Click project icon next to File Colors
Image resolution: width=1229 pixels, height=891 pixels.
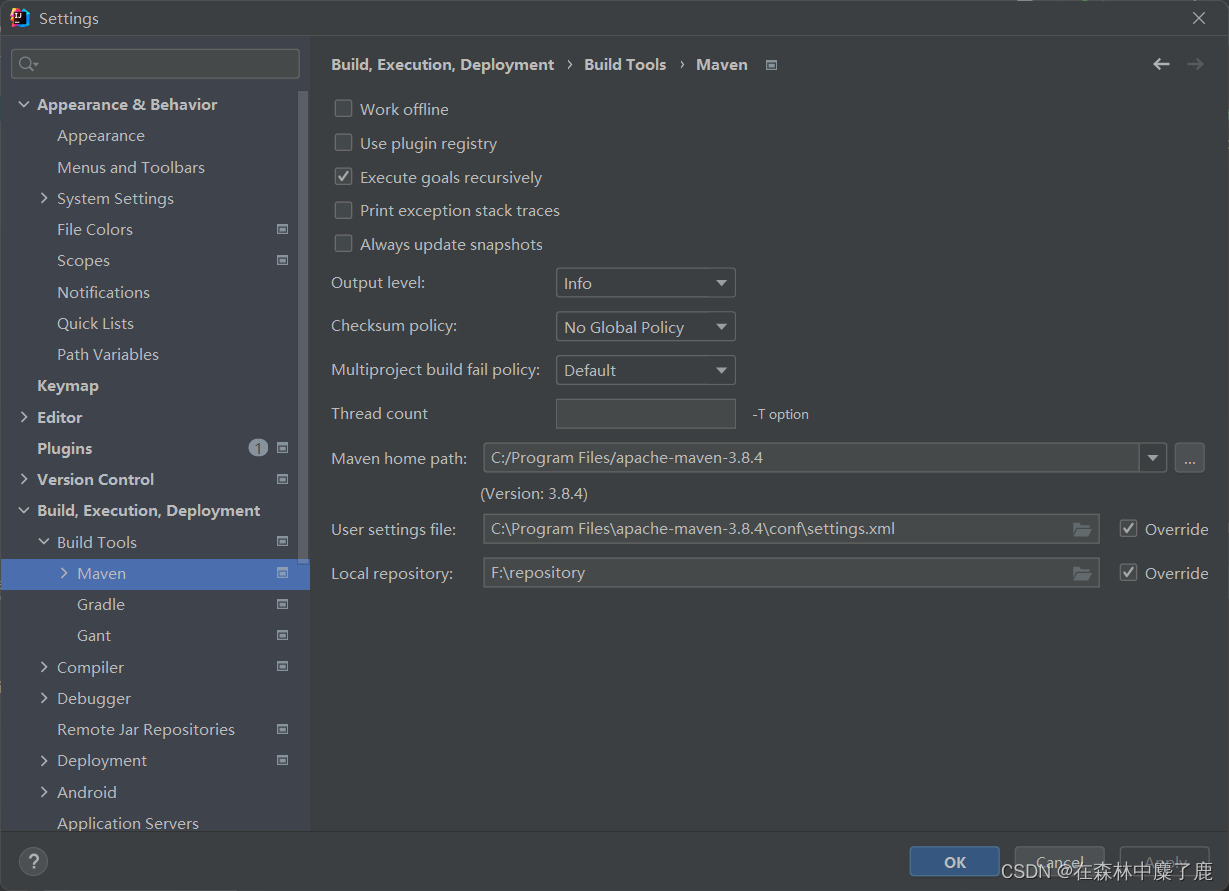tap(282, 229)
